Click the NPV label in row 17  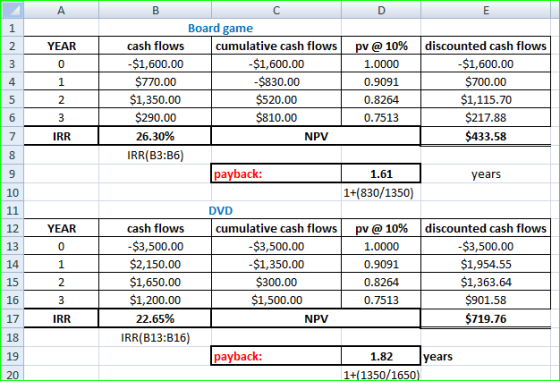316,319
